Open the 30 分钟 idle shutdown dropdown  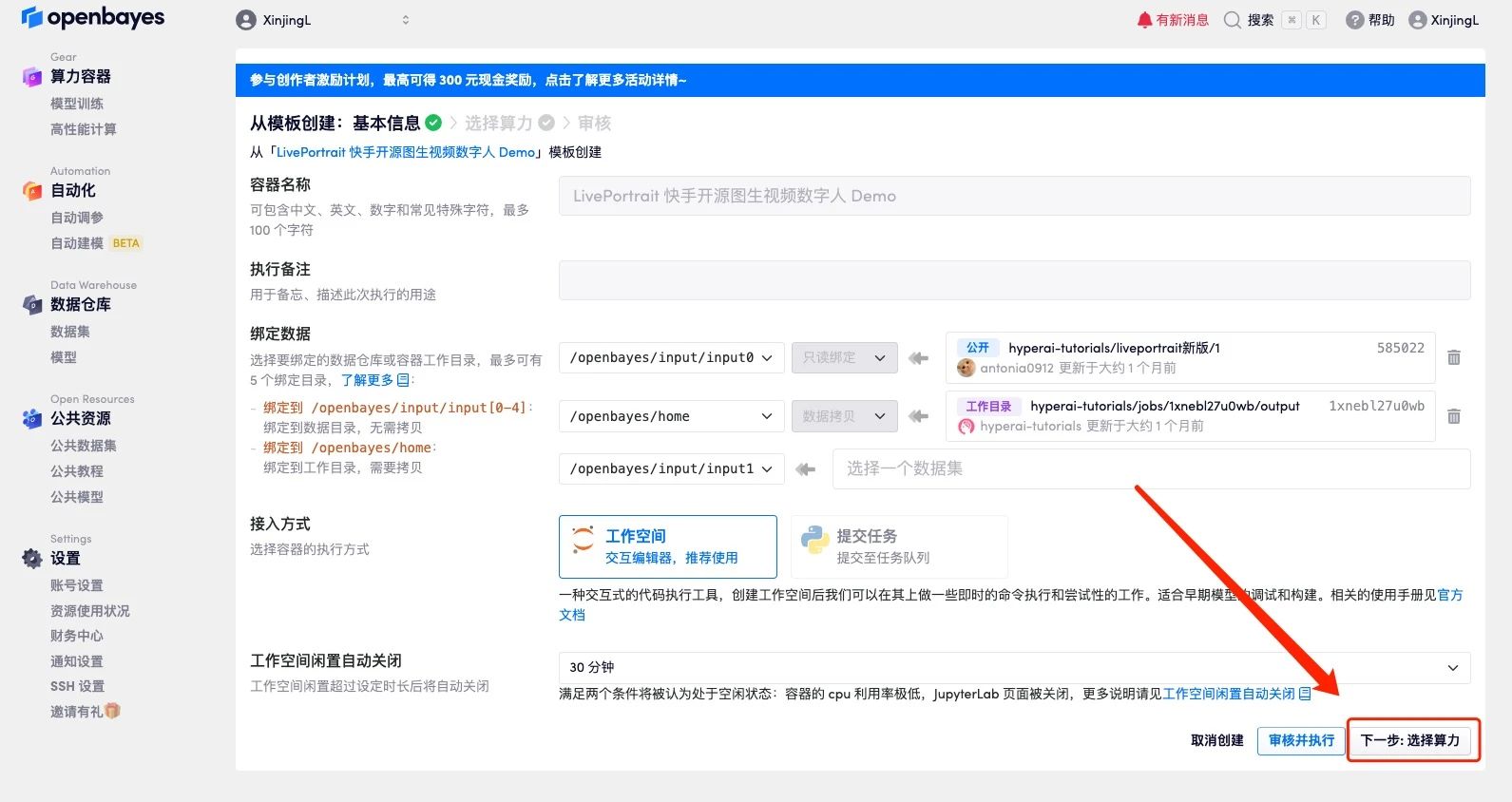click(x=1014, y=667)
